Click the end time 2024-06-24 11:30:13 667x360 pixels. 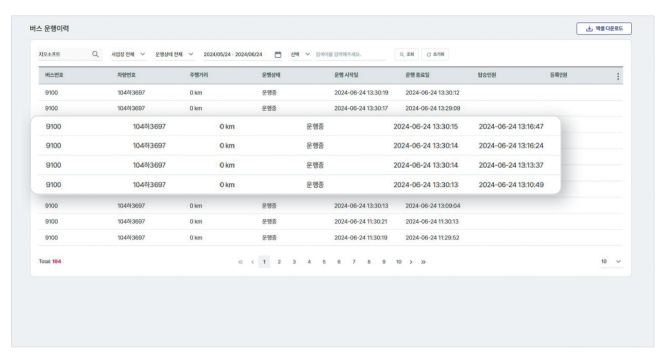tap(432, 221)
